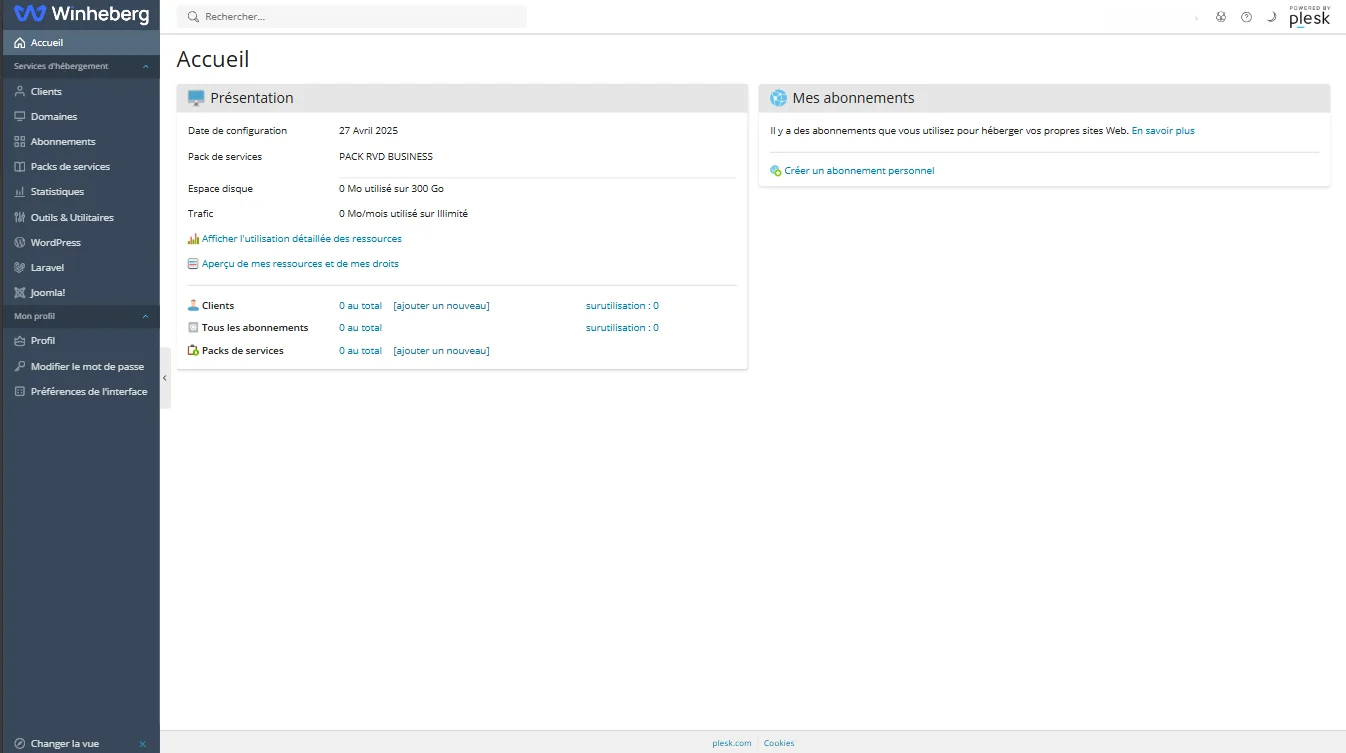Click surutilisation : 0 in Tous les abonnements row
1346x753 pixels.
tap(622, 328)
